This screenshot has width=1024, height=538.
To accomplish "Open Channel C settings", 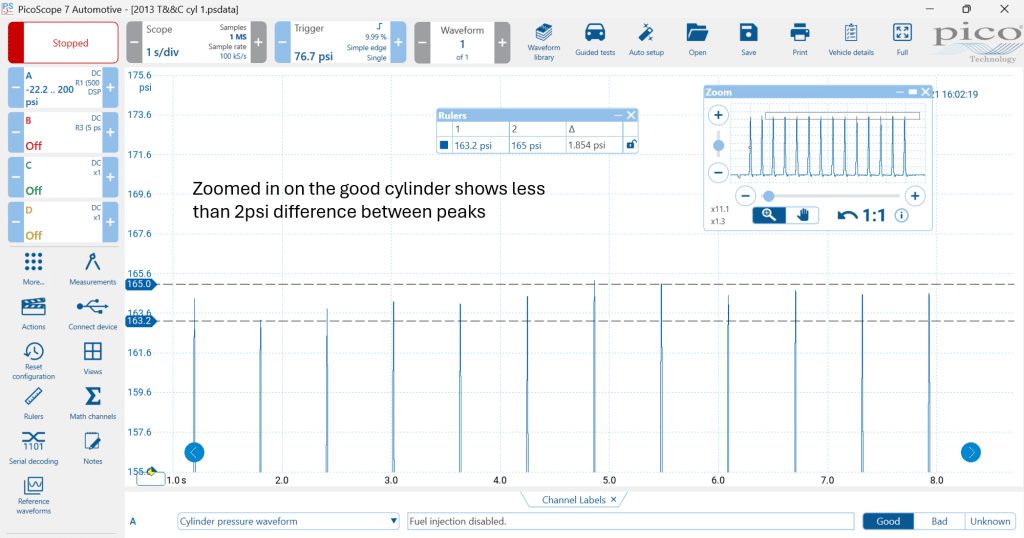I will pos(63,177).
